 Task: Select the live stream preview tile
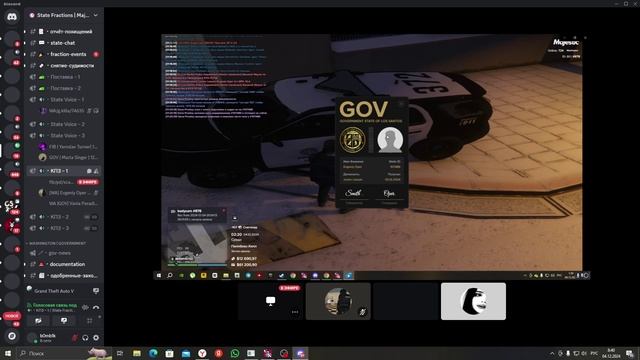pos(271,301)
